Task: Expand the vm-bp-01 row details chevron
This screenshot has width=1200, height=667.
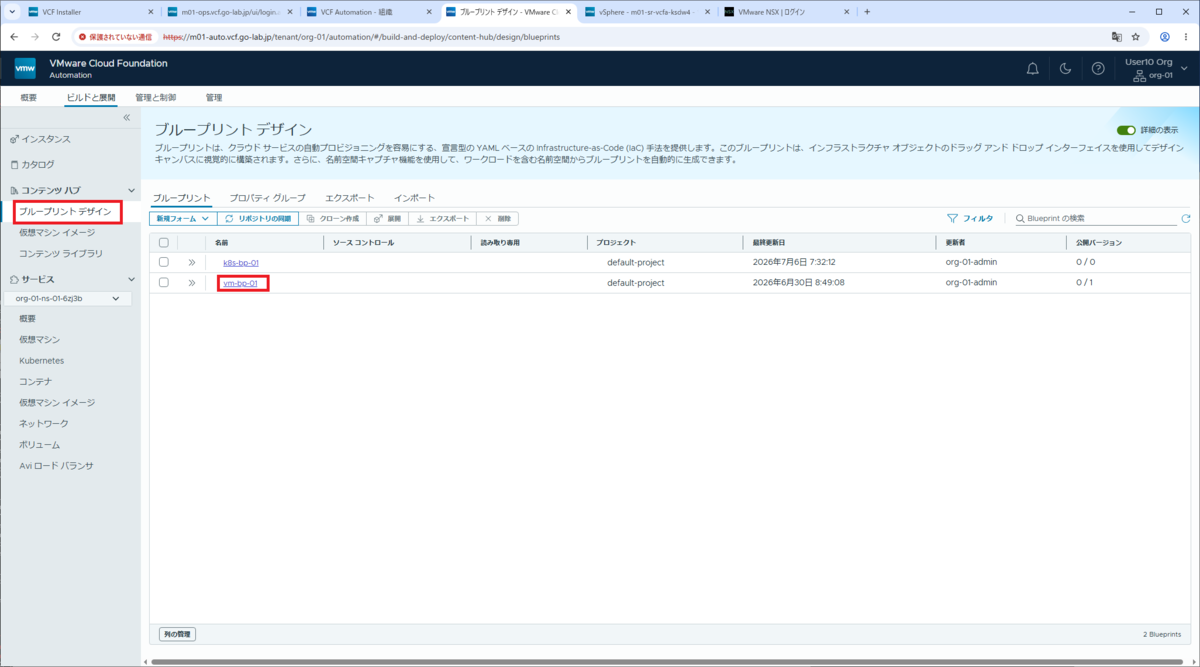Action: [x=191, y=283]
